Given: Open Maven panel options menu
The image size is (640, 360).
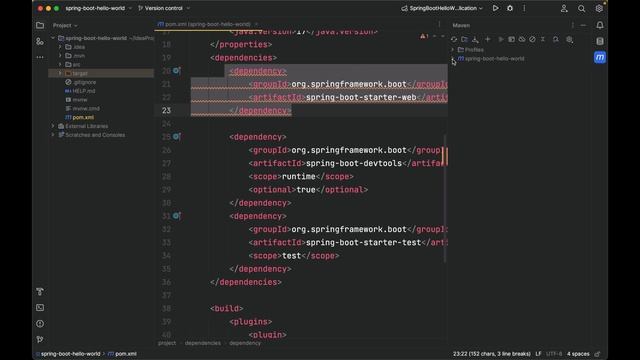Looking at the screenshot, I should pyautogui.click(x=572, y=25).
